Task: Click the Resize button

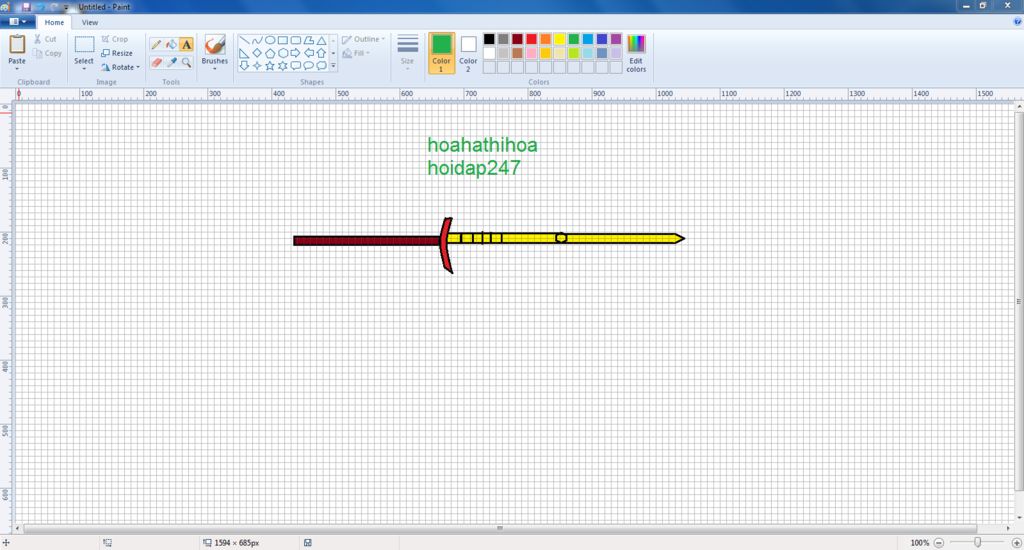Action: (x=117, y=53)
